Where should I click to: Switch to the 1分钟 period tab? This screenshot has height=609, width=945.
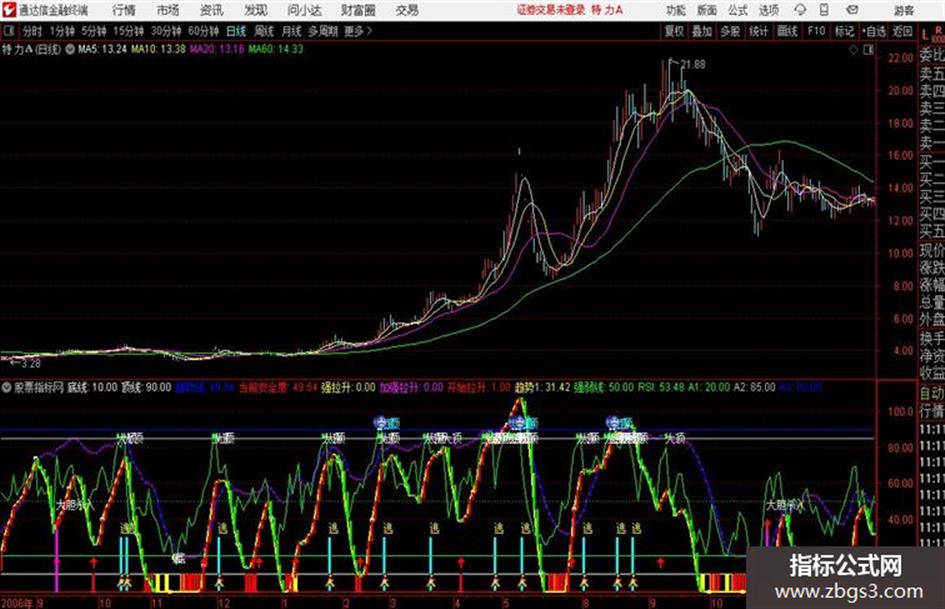[61, 31]
